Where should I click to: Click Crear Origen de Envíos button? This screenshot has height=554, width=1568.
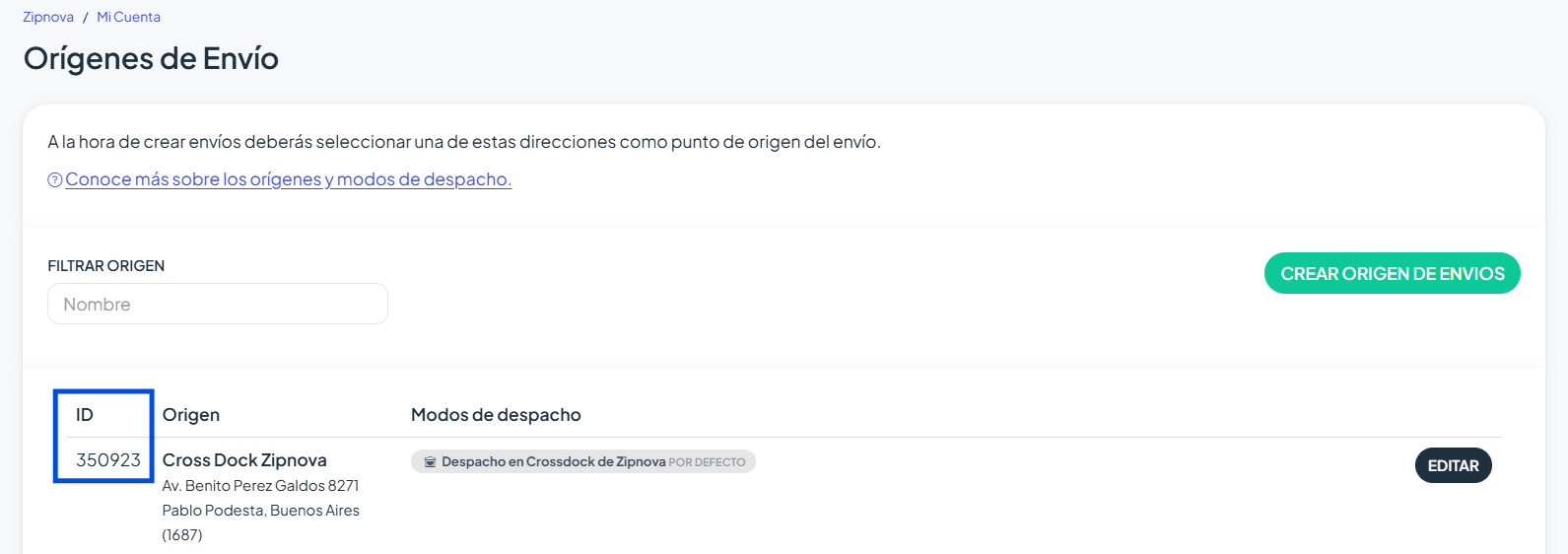point(1392,274)
